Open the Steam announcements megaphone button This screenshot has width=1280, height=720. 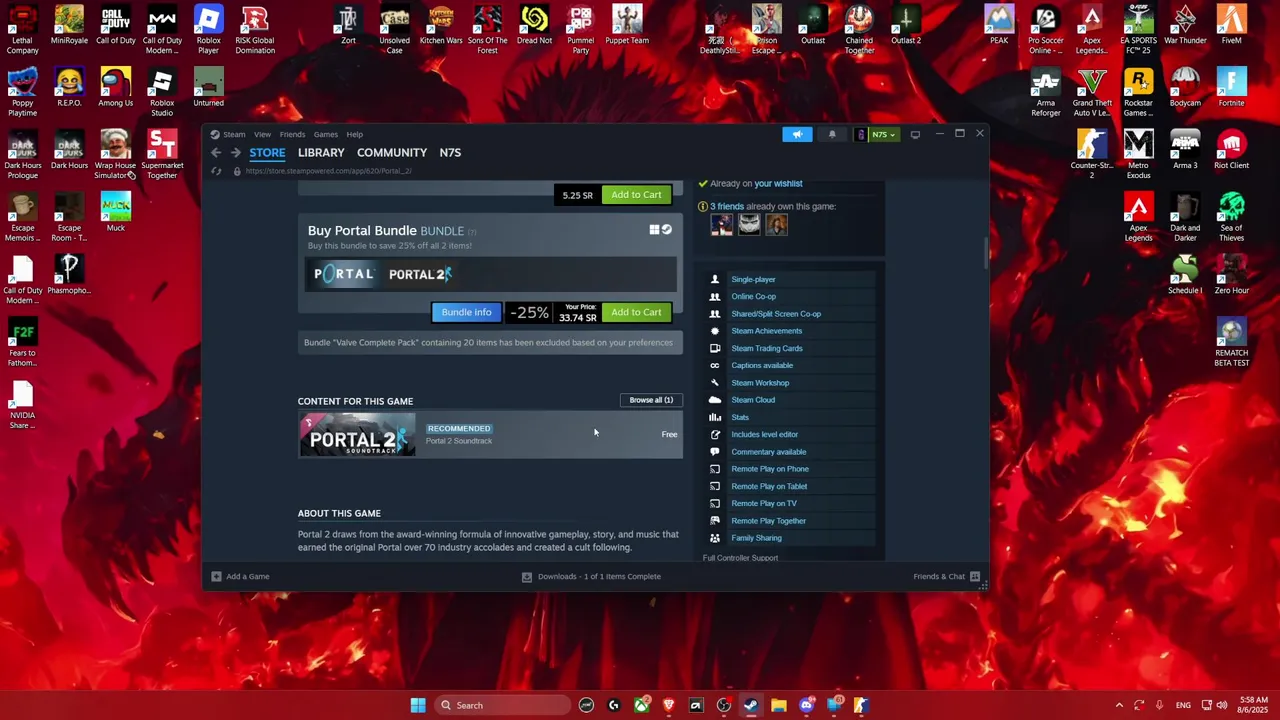[797, 134]
